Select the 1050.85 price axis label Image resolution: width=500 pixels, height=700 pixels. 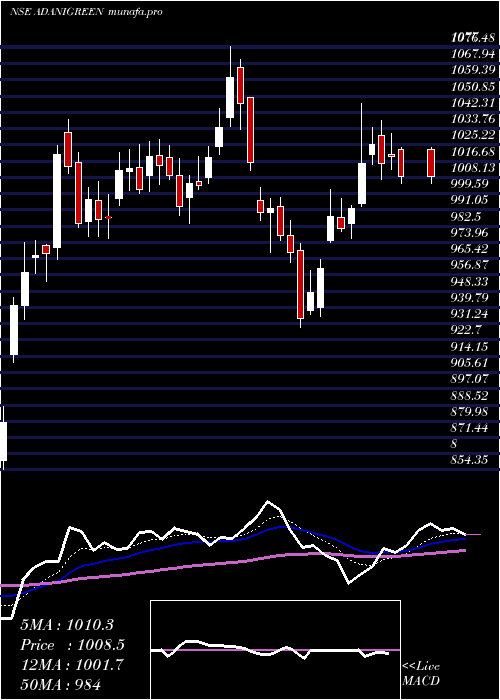(472, 87)
